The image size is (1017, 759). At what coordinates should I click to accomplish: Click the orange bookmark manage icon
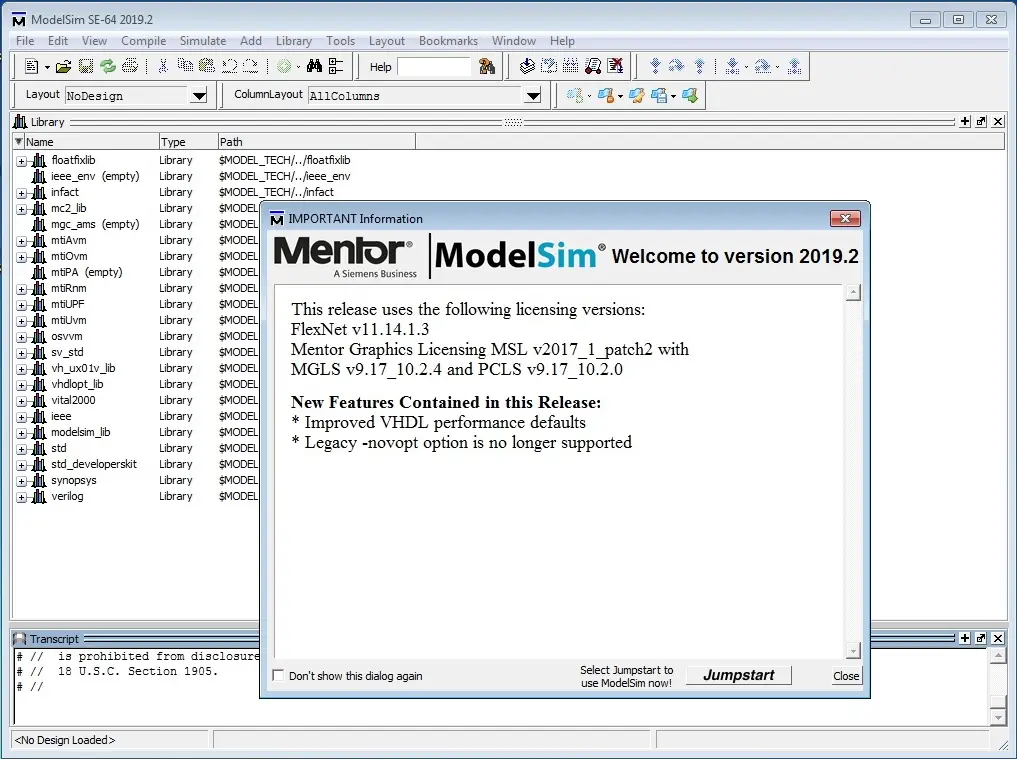coord(606,96)
